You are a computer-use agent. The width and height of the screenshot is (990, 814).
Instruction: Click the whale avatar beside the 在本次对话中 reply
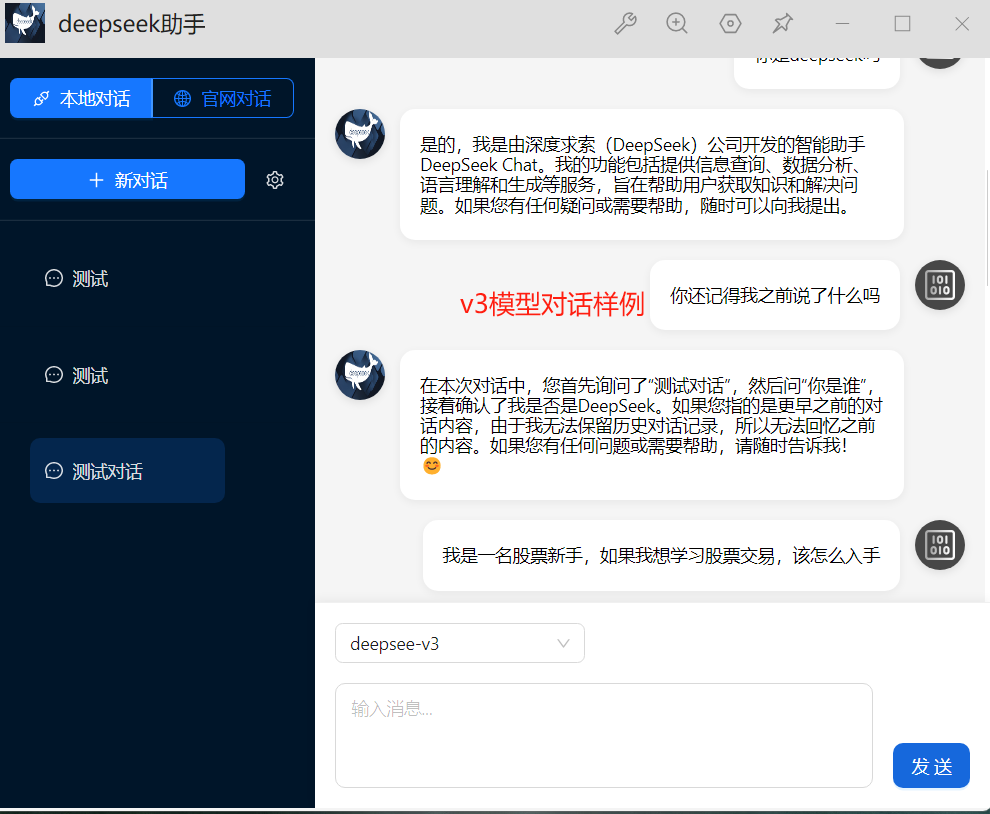(x=360, y=375)
